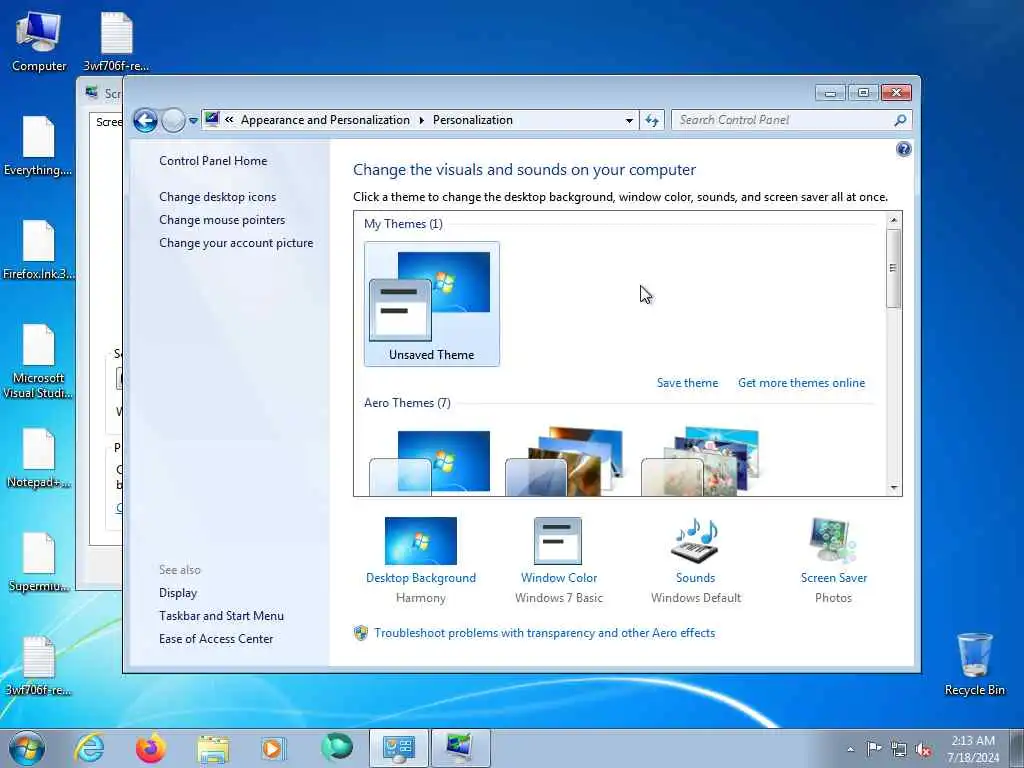The width and height of the screenshot is (1024, 768).
Task: Click the taskbar clock and date
Action: tap(972, 749)
